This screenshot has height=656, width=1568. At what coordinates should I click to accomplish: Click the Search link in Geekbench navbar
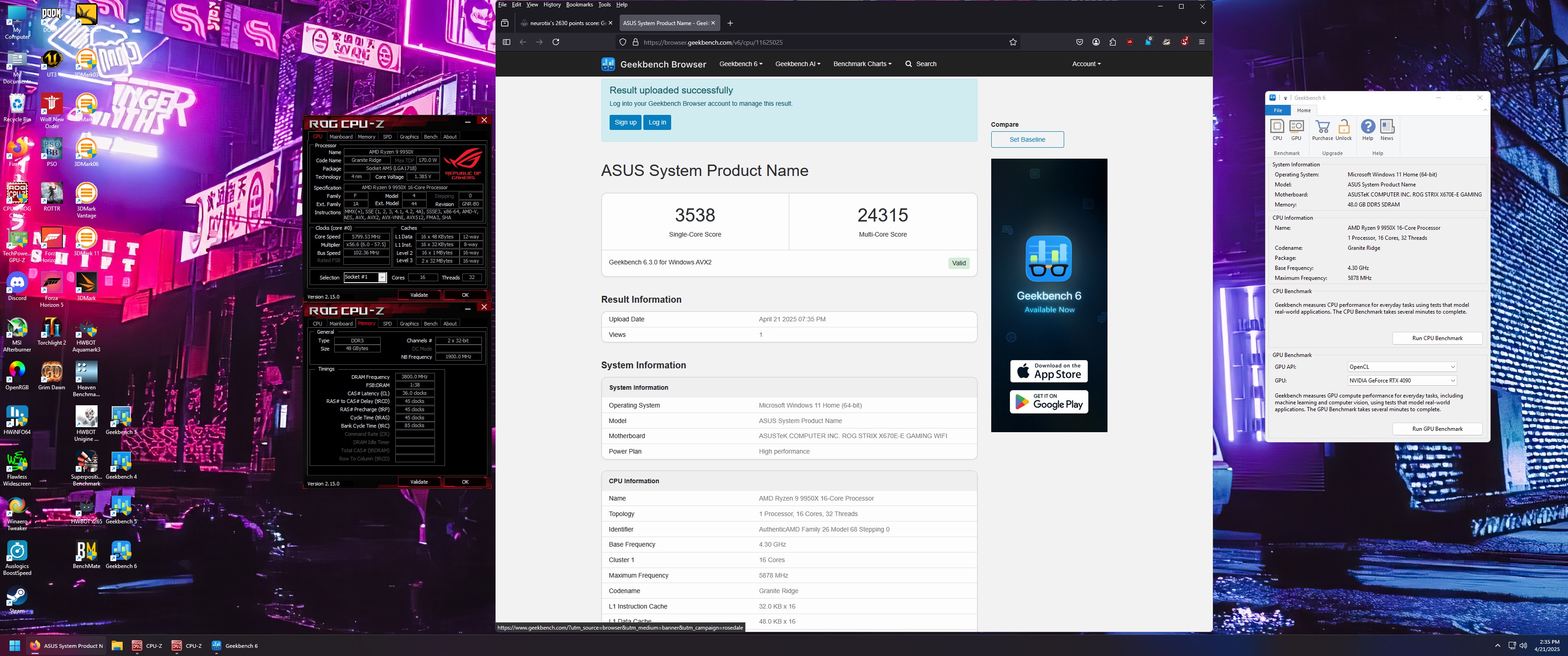921,64
